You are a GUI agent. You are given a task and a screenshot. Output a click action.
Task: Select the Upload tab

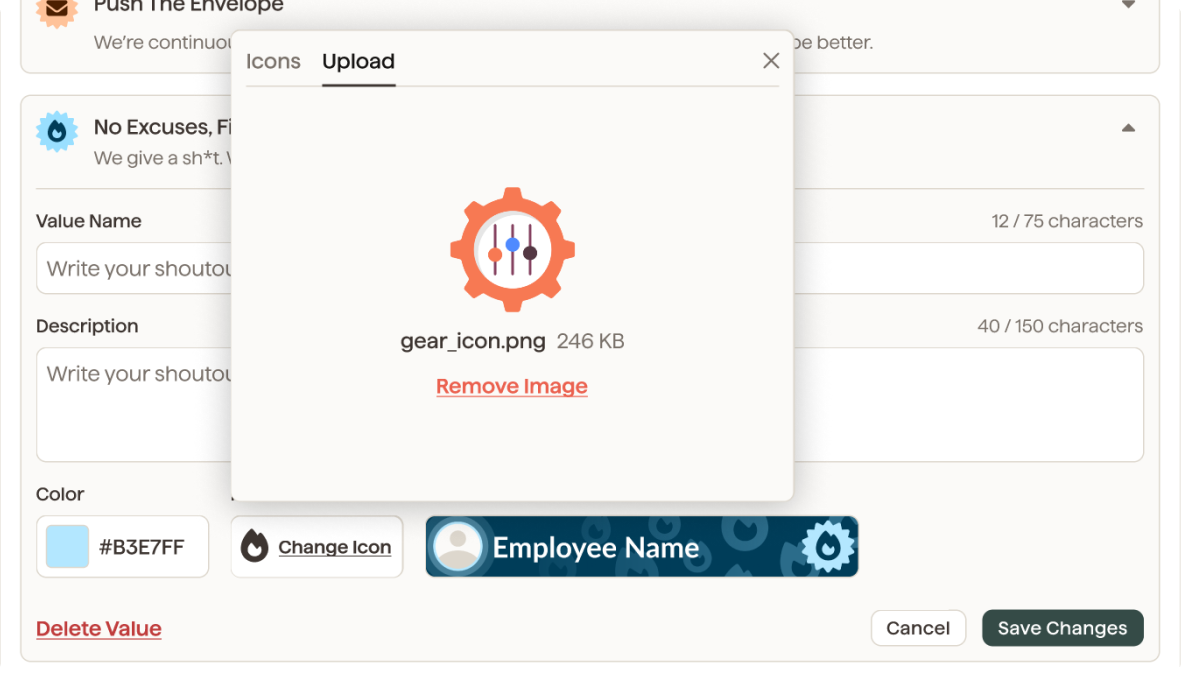click(x=359, y=62)
